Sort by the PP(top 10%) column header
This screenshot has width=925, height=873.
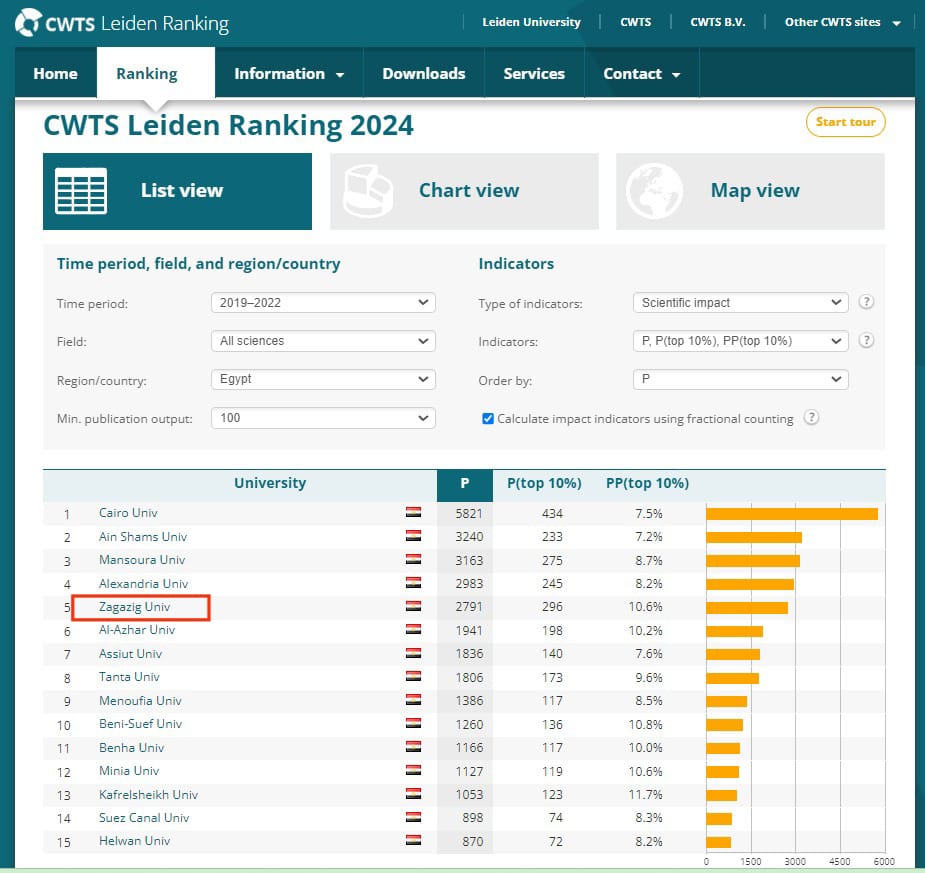coord(647,483)
